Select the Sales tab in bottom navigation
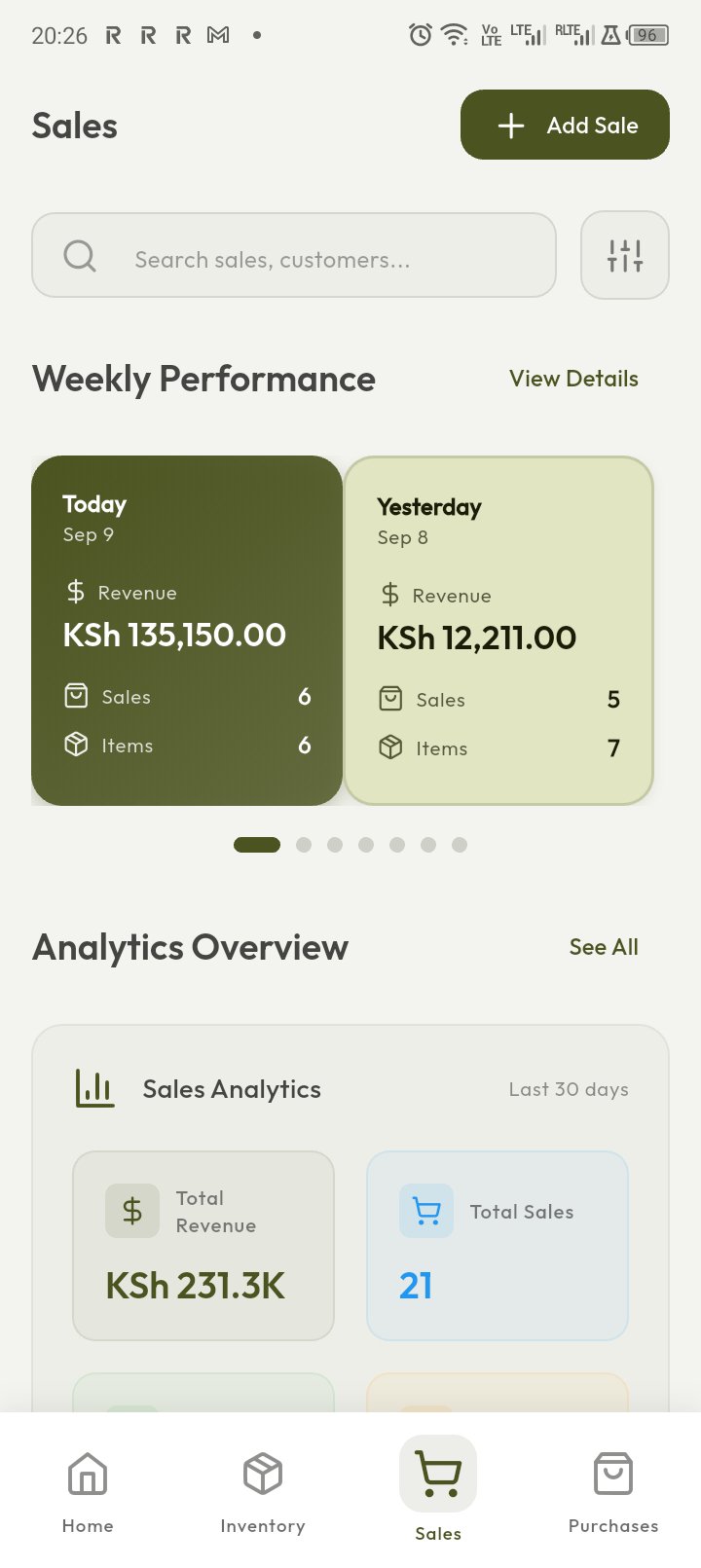Screen dimensions: 701x1568 [x=438, y=1489]
